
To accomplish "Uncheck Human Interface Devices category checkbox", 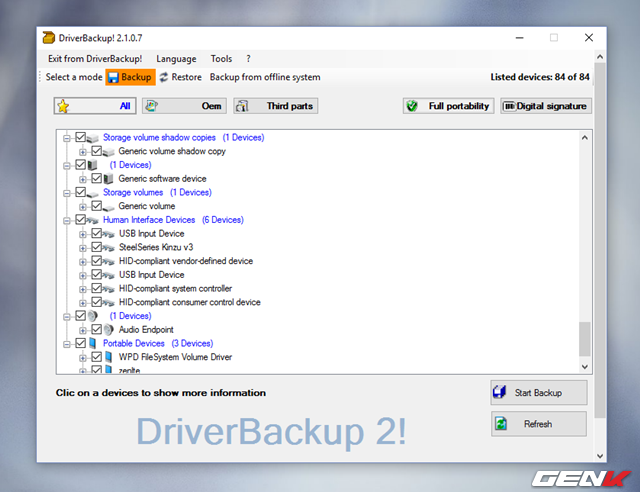I will [80, 220].
